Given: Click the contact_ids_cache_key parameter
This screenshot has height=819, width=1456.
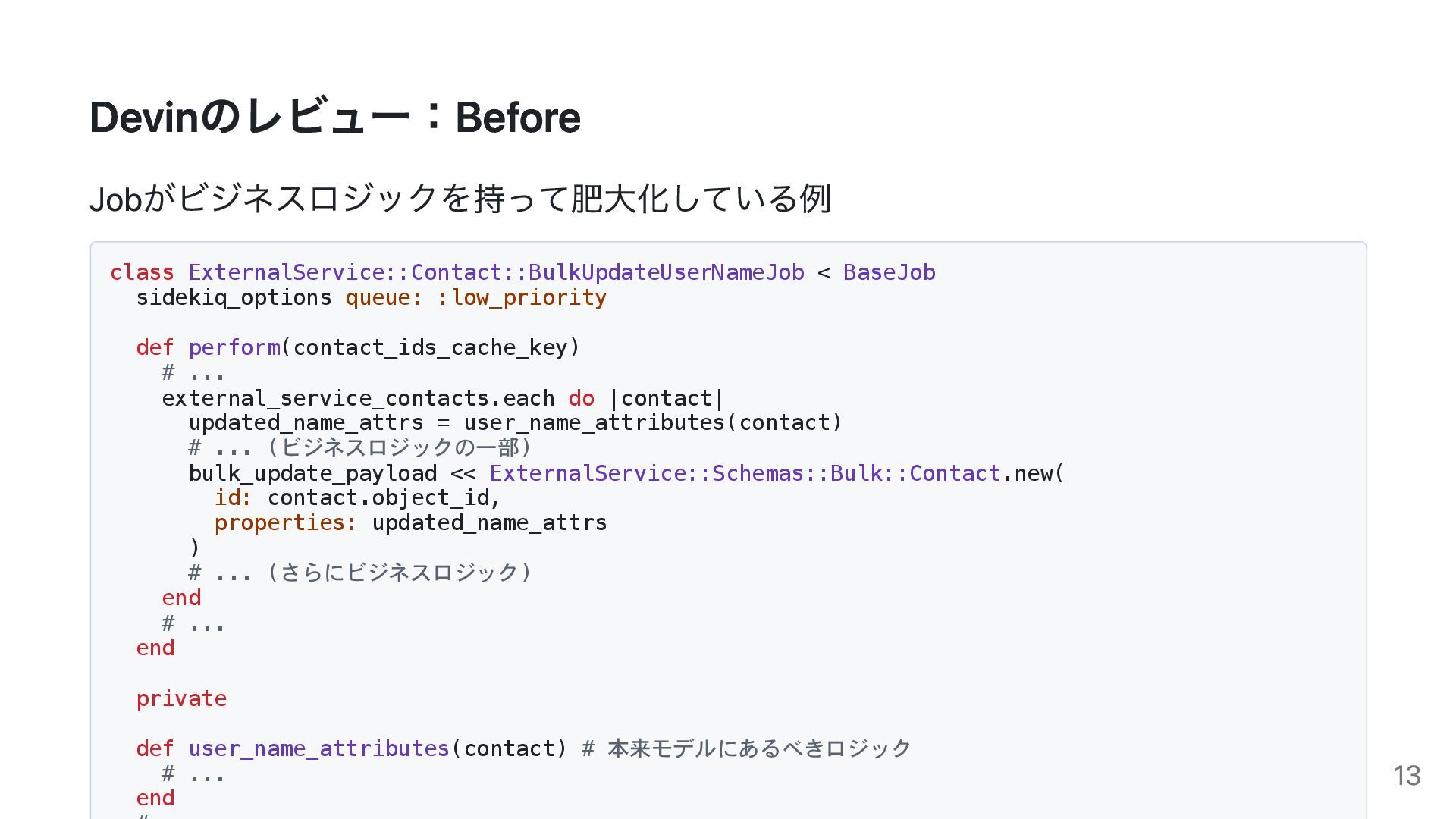Looking at the screenshot, I should pos(430,347).
